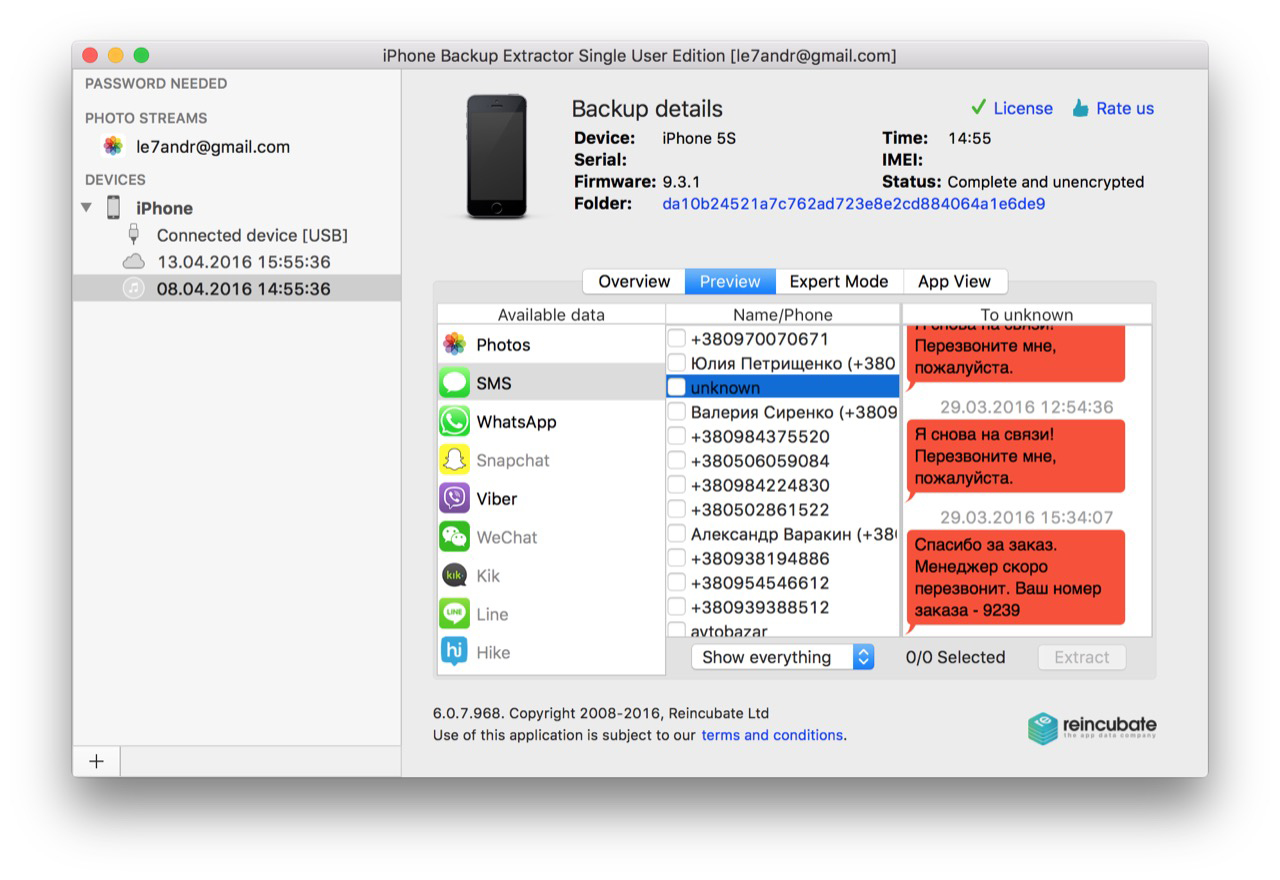Open the Show everything dropdown
1280x880 pixels.
783,657
